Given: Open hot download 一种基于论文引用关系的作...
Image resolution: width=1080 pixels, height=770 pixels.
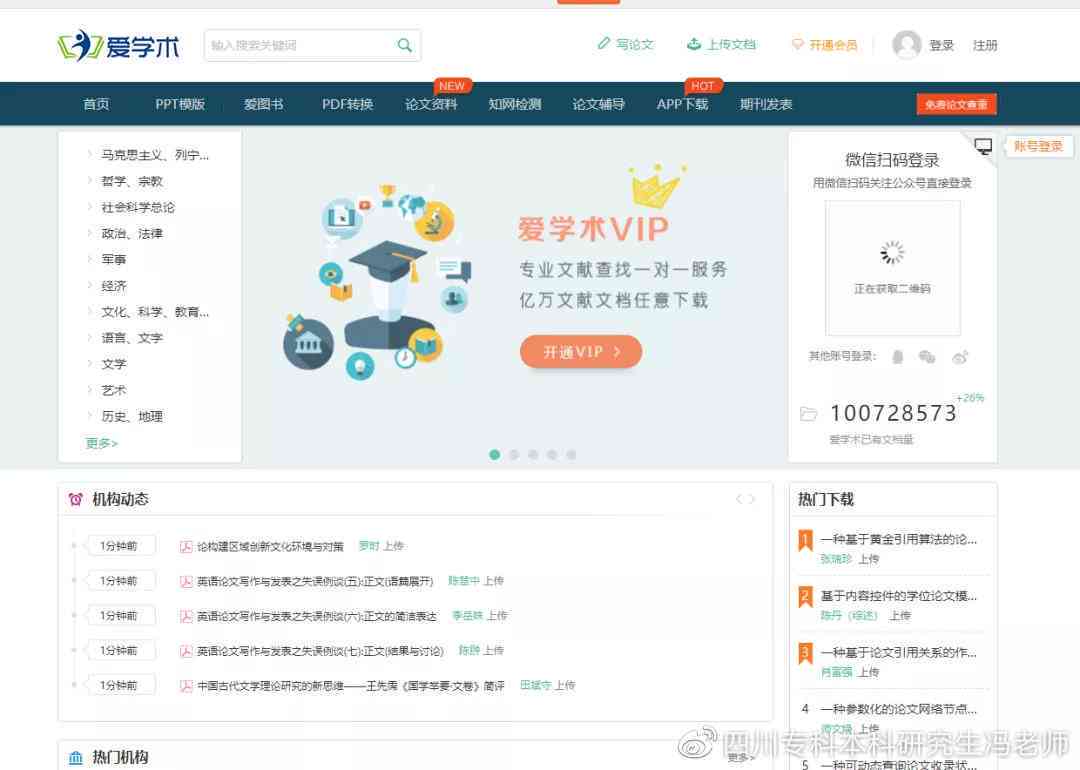Looking at the screenshot, I should click(898, 652).
